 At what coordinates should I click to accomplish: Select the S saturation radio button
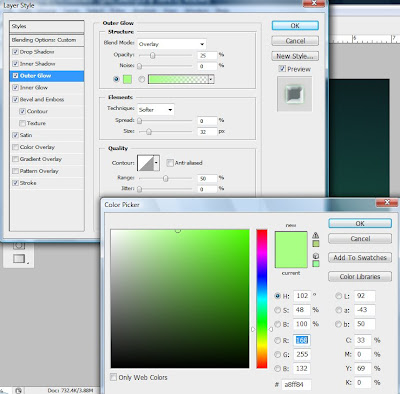(x=277, y=310)
